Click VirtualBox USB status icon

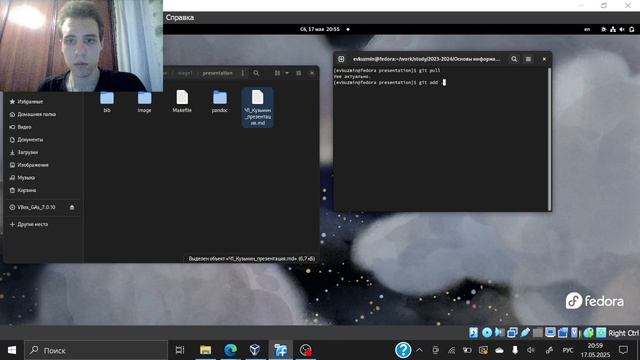click(525, 333)
